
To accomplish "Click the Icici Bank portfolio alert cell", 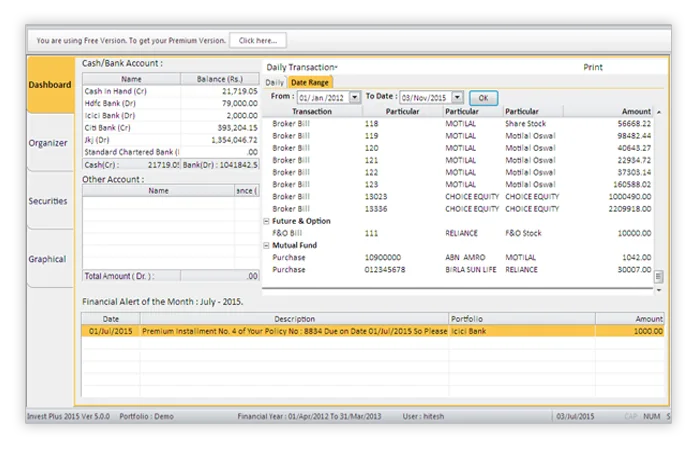I will (522, 331).
